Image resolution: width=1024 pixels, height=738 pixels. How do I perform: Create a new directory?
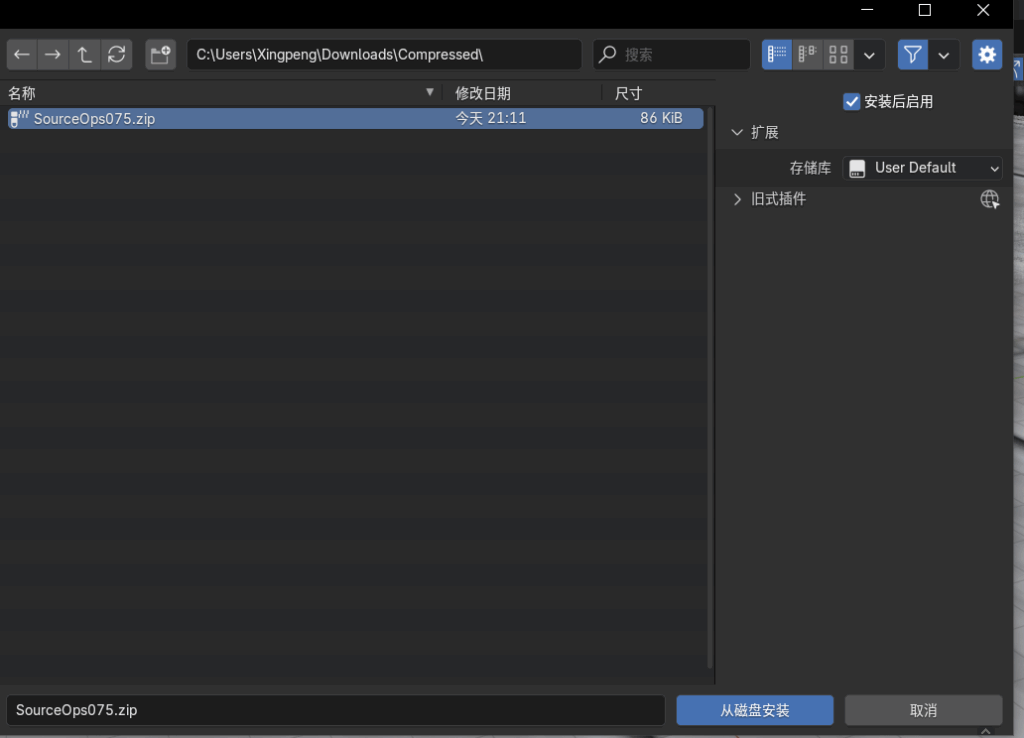[x=161, y=54]
